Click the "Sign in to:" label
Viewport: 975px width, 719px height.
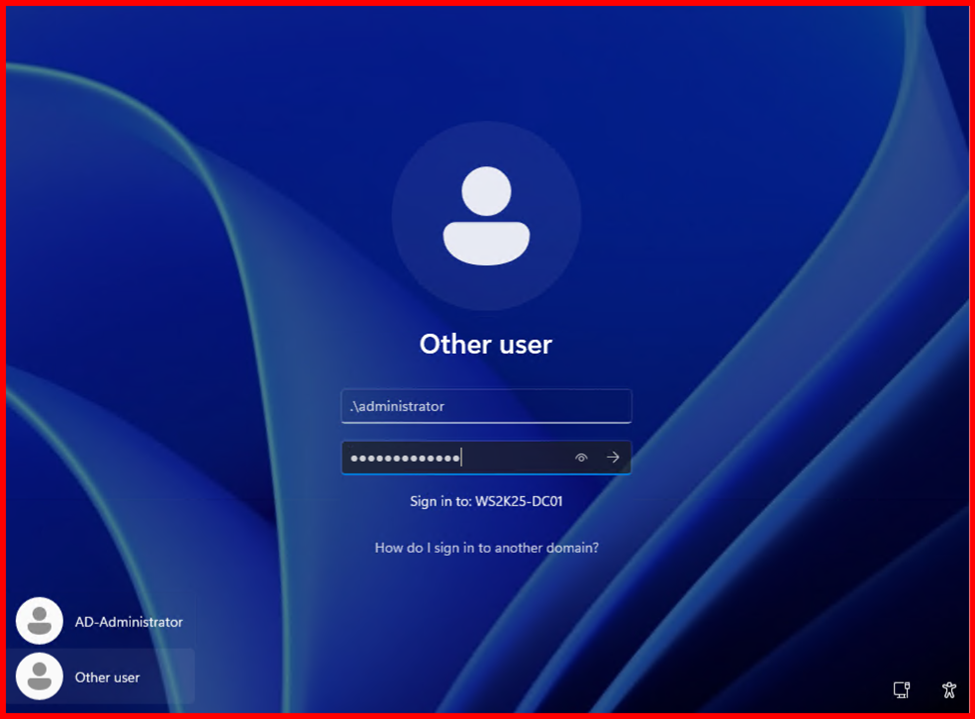coord(442,501)
